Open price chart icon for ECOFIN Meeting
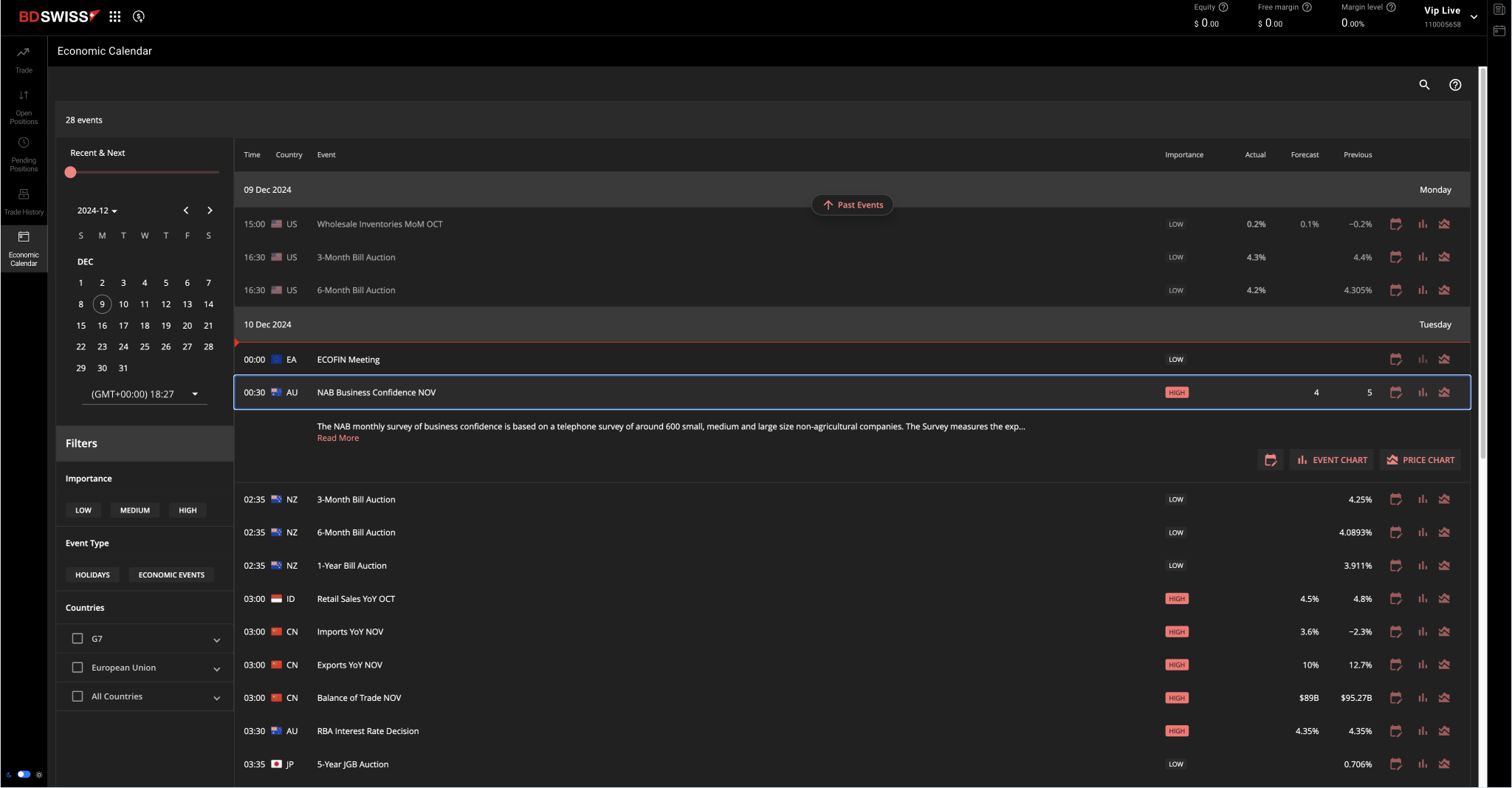Image resolution: width=1512 pixels, height=788 pixels. point(1444,360)
